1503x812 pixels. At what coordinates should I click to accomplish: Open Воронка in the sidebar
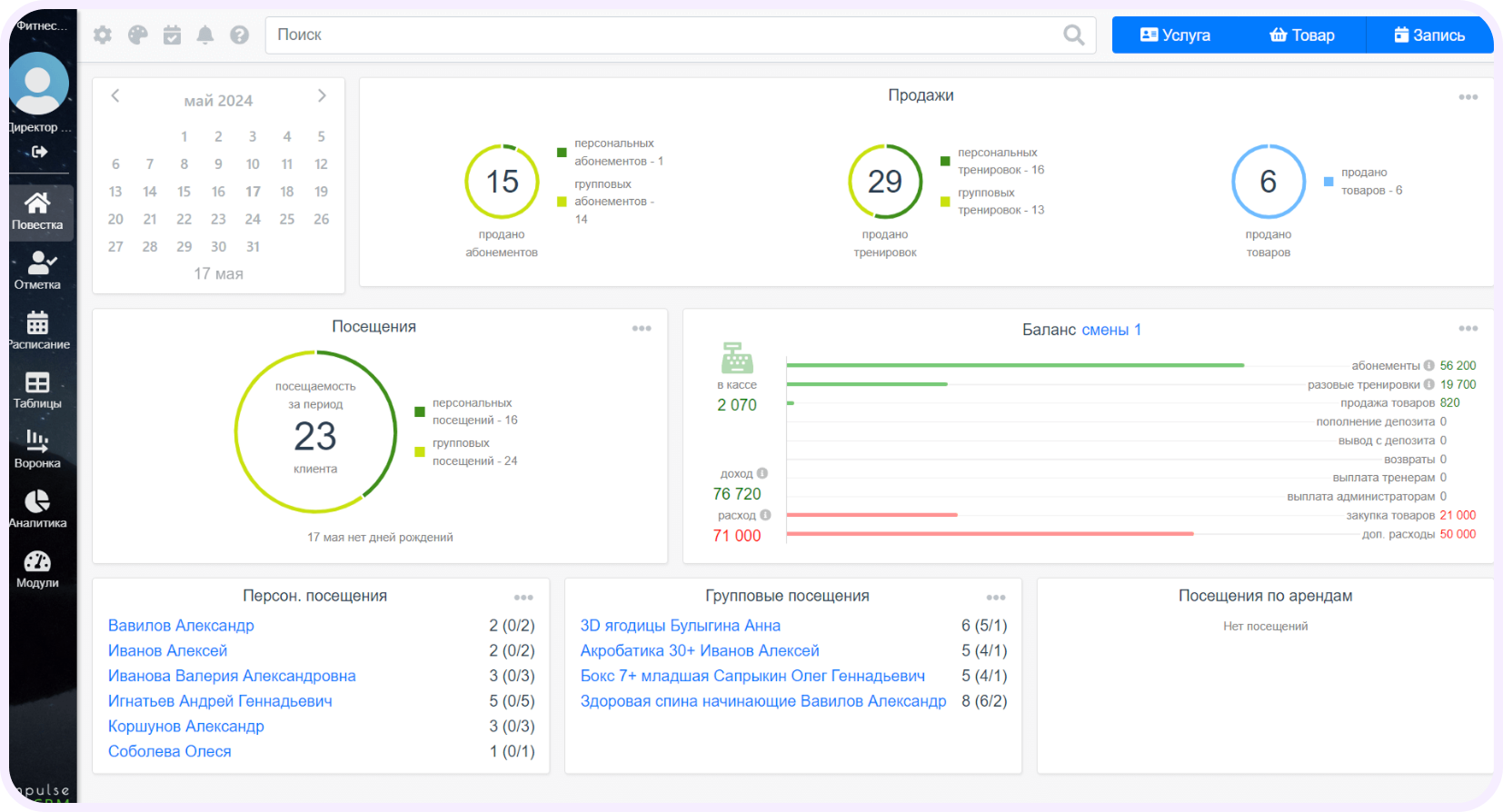click(x=37, y=449)
